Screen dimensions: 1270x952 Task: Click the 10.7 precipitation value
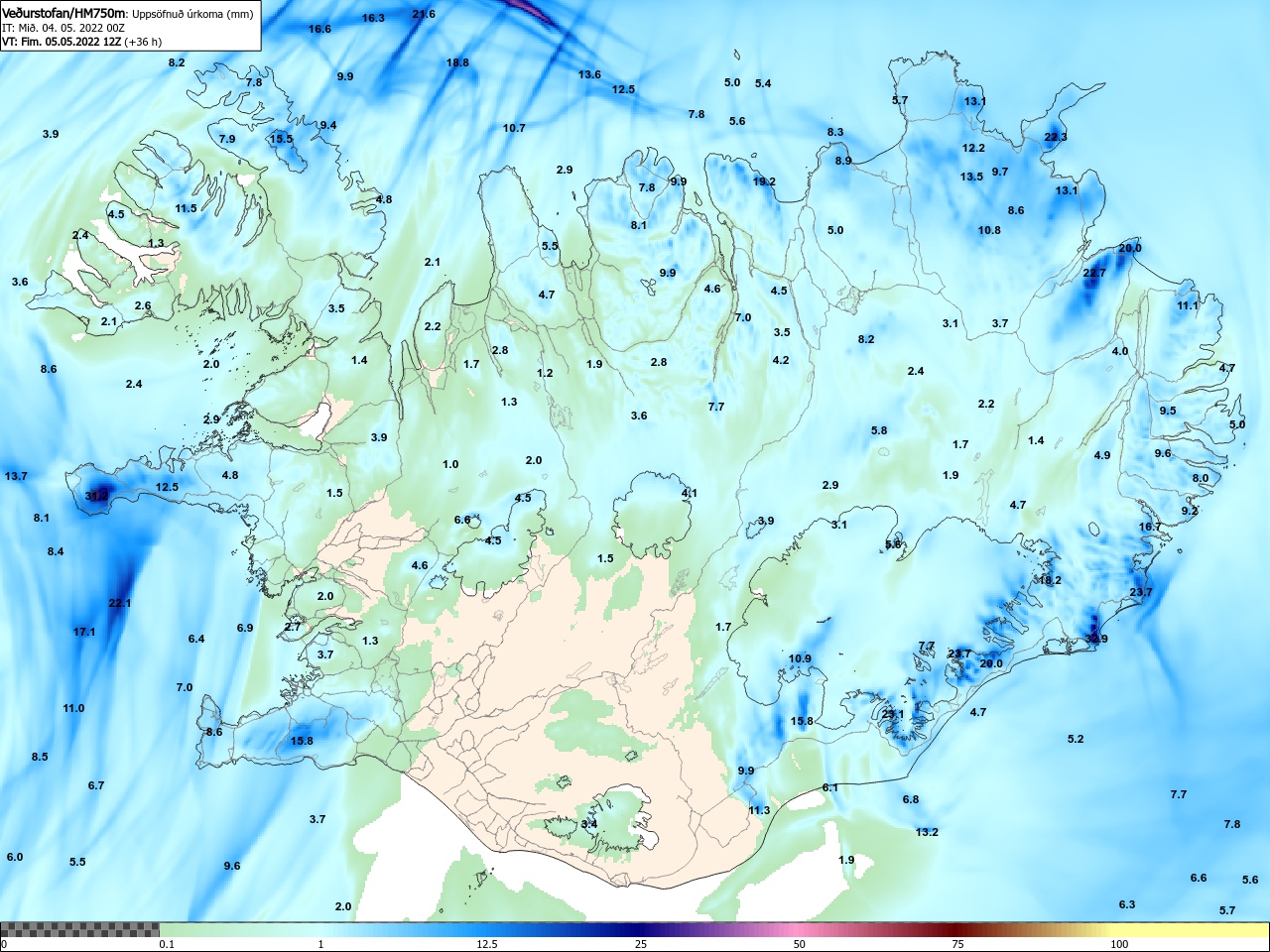pos(514,128)
